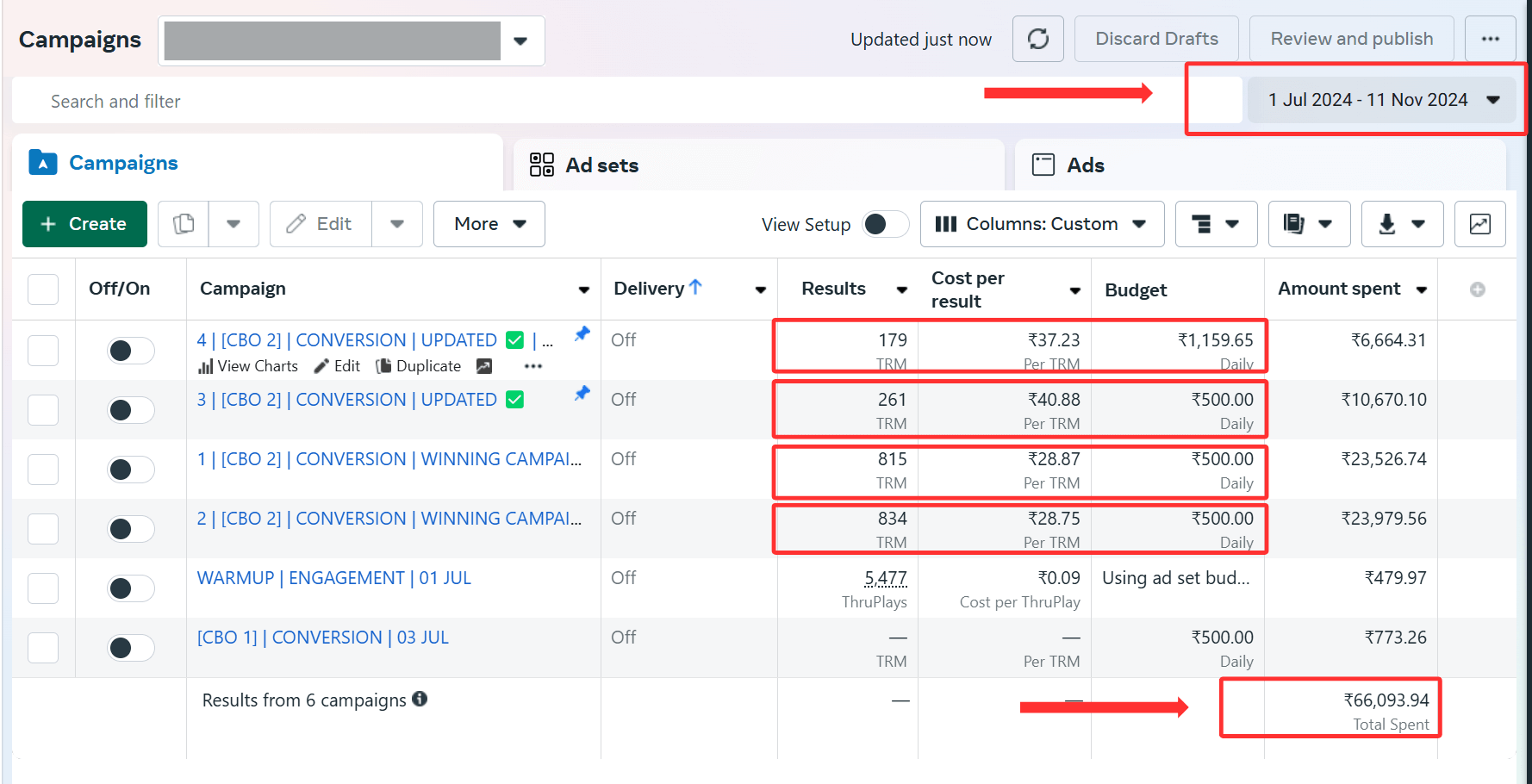Open the date range dropdown

tap(1382, 100)
